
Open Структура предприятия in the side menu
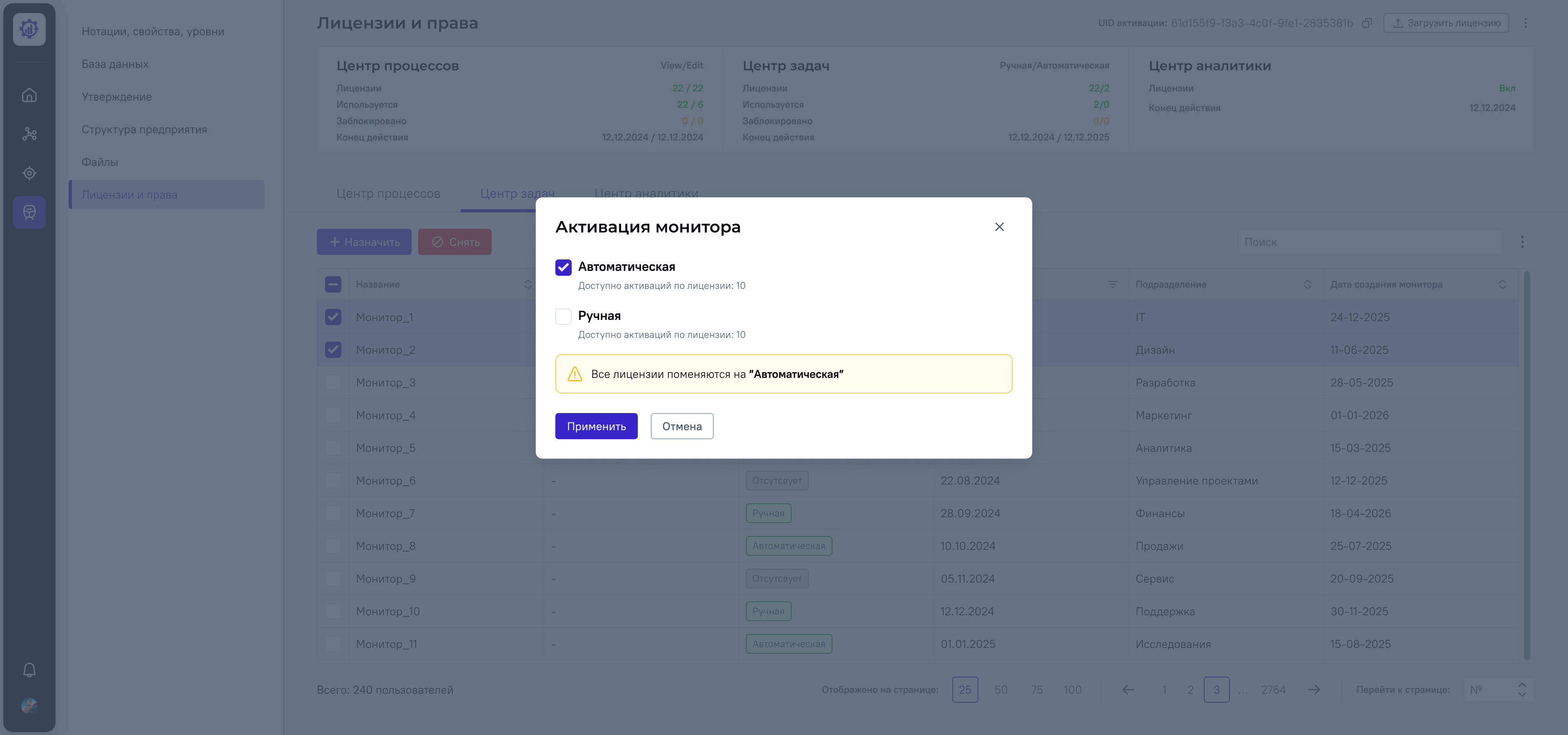pyautogui.click(x=144, y=129)
